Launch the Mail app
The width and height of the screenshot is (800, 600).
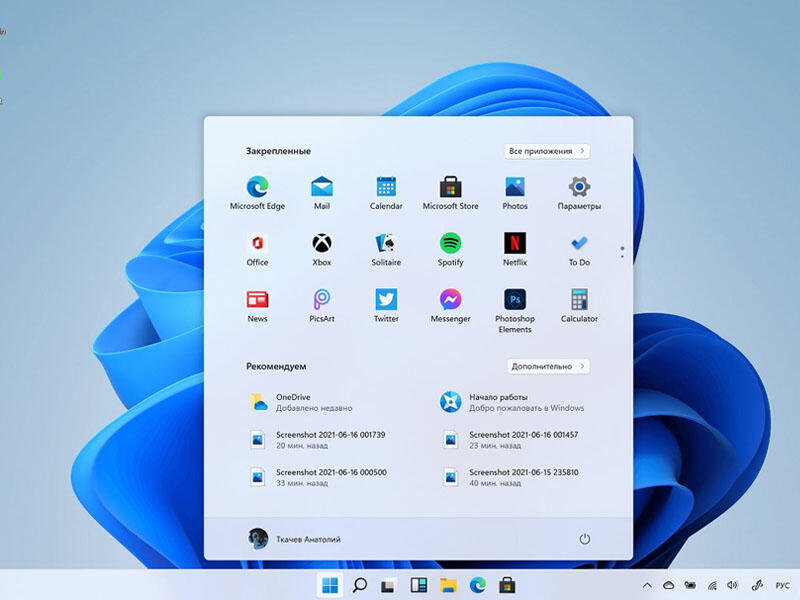[322, 193]
